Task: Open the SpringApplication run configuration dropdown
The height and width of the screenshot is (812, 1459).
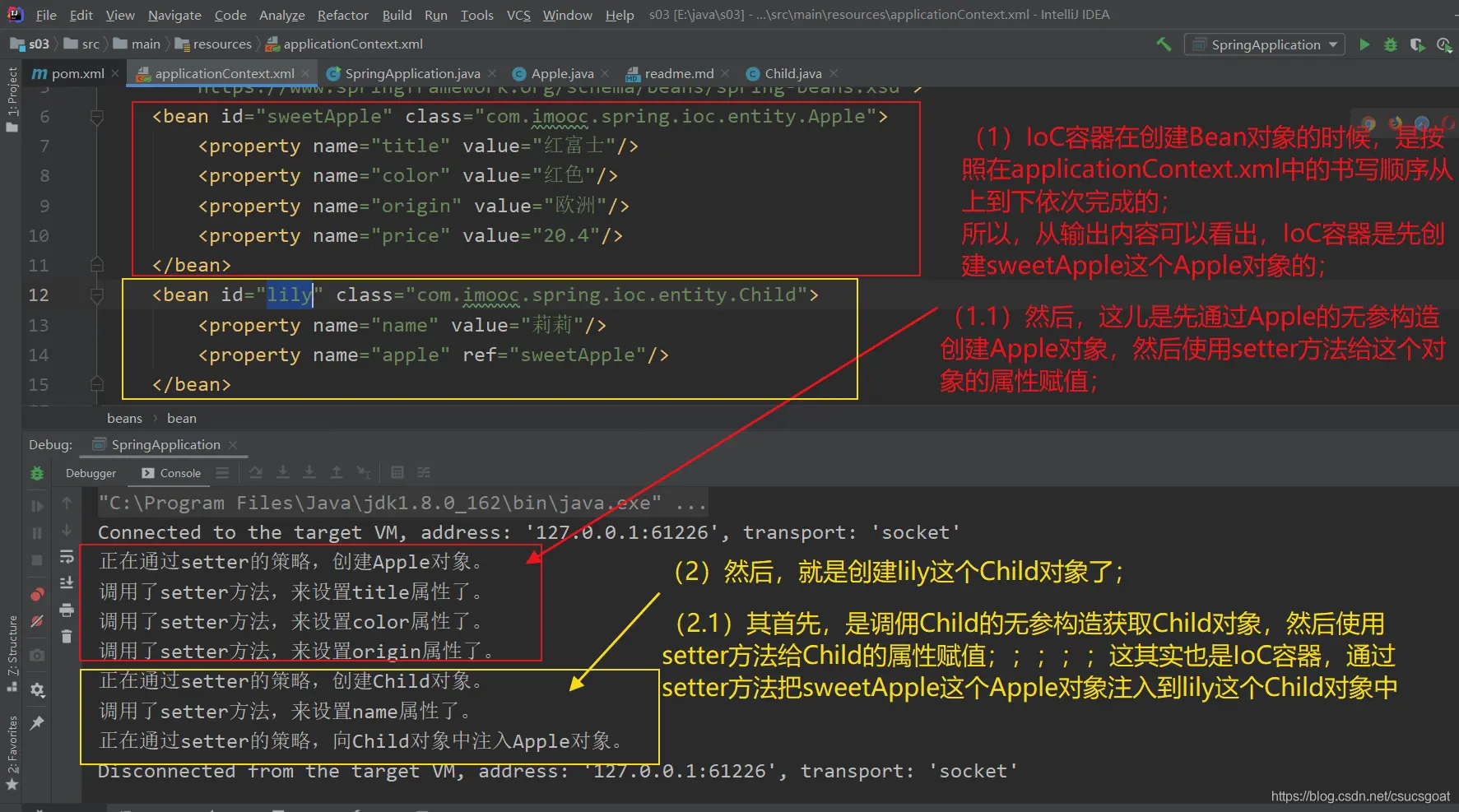Action: [x=1265, y=44]
